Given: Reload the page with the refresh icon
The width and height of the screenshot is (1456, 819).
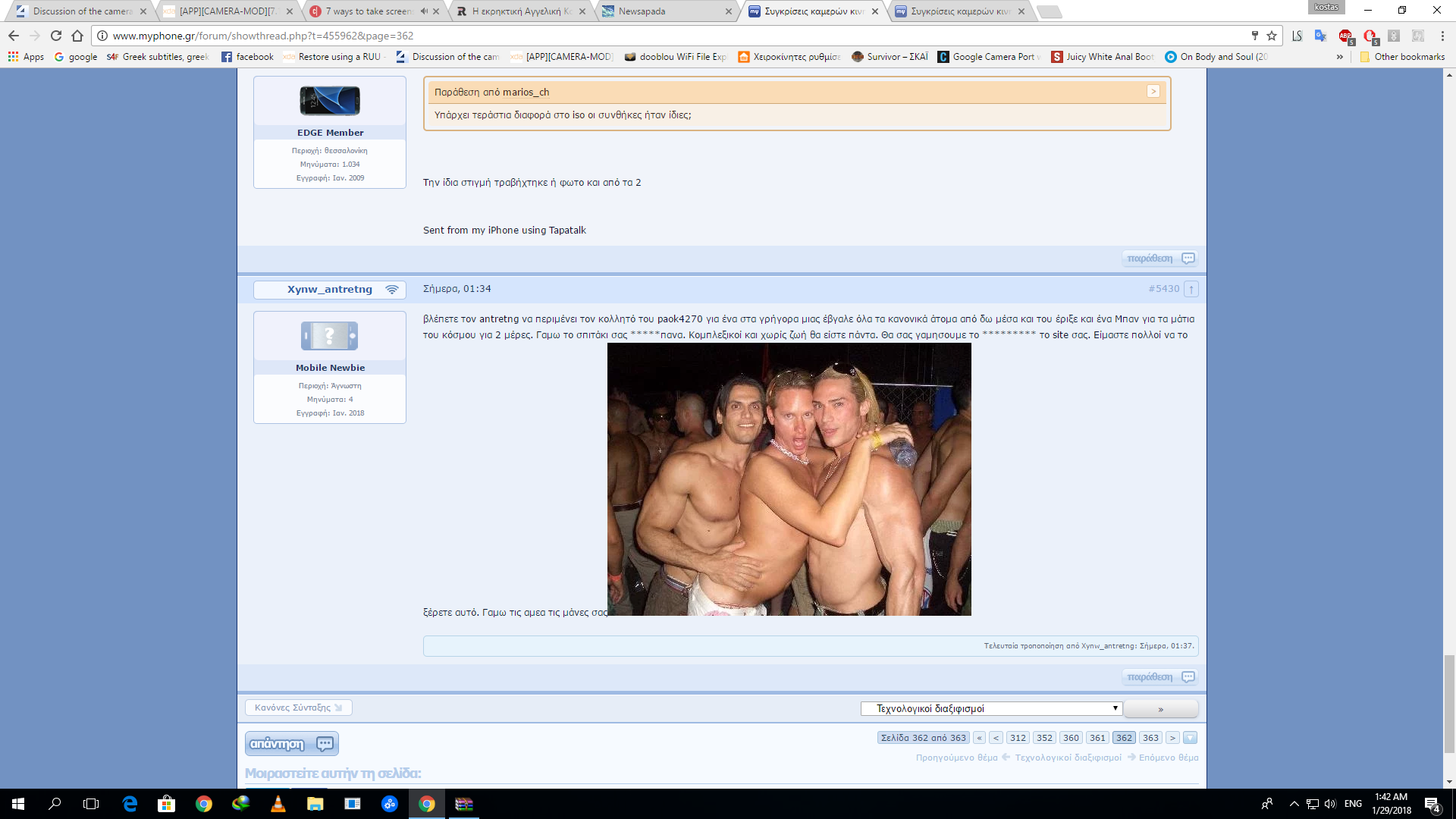Looking at the screenshot, I should pyautogui.click(x=56, y=36).
